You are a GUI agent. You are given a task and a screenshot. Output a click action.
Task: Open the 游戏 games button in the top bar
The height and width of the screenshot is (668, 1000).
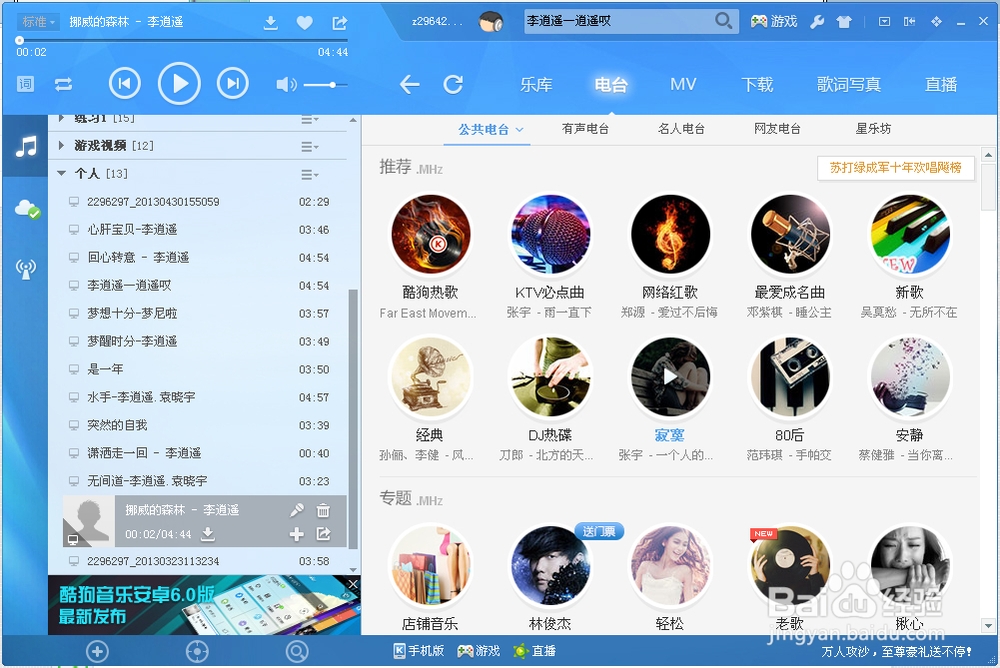click(774, 22)
